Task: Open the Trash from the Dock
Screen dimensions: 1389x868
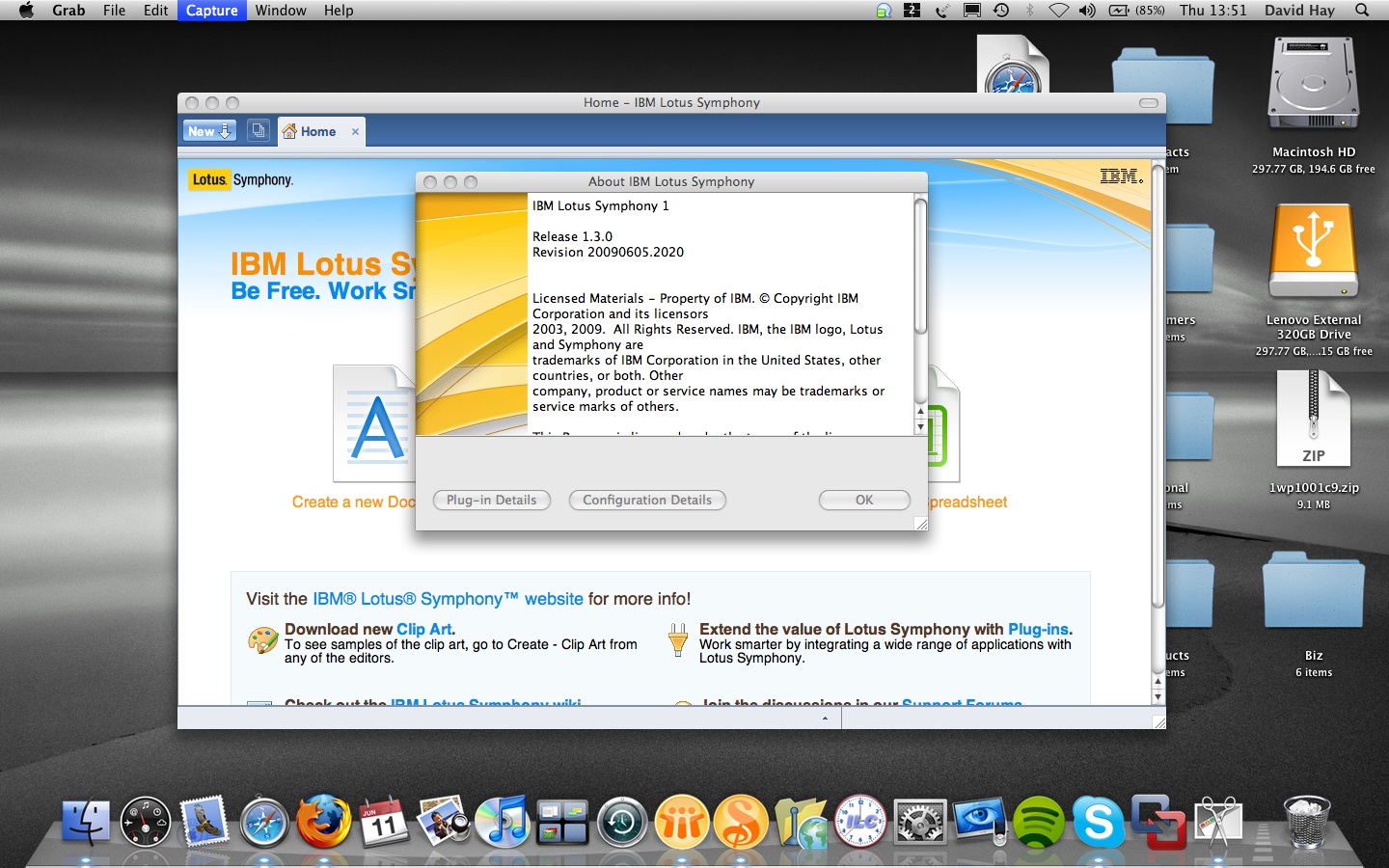Action: [x=1307, y=822]
